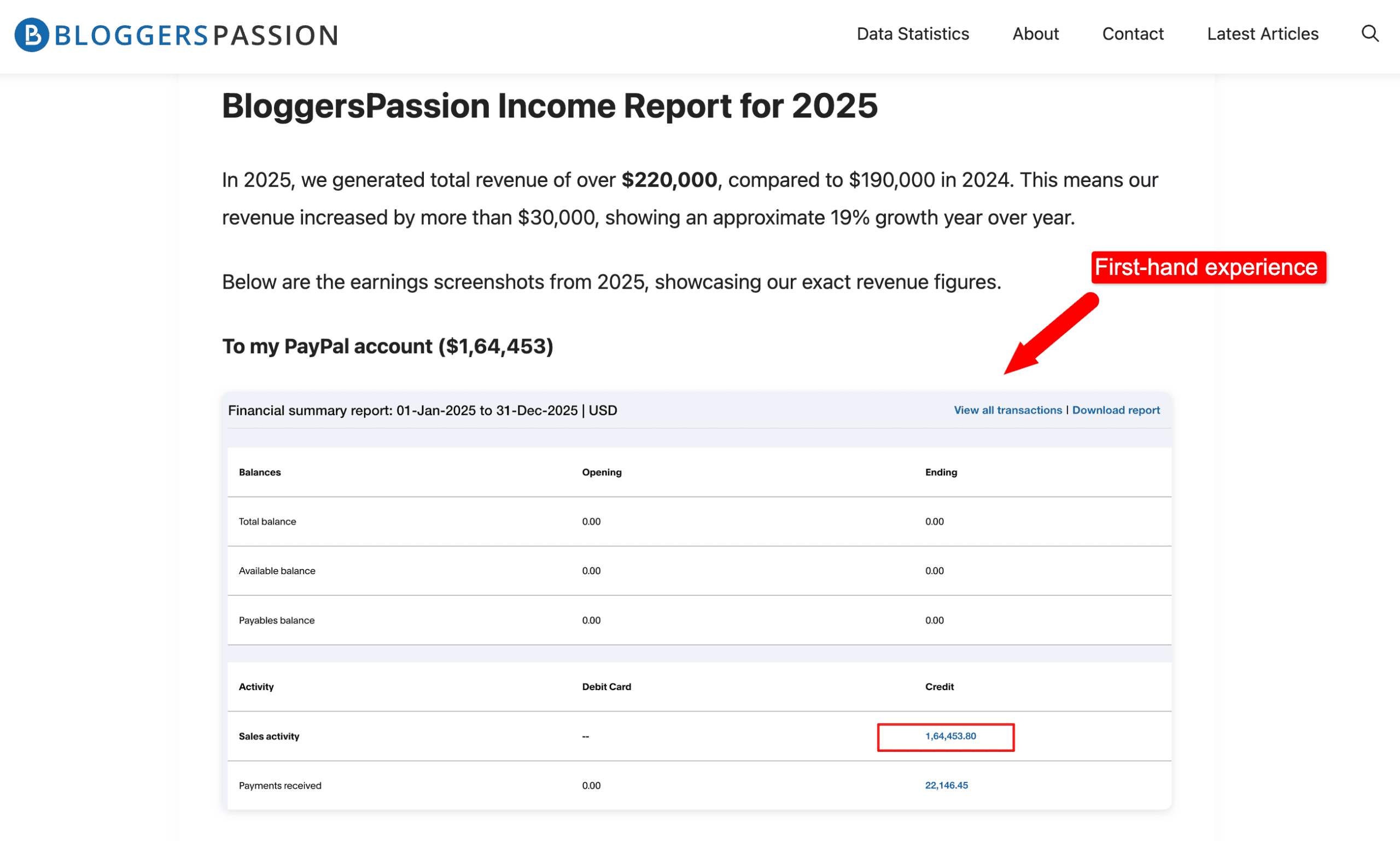The height and width of the screenshot is (841, 1400).
Task: Click the blue B emblem icon
Action: pos(32,34)
